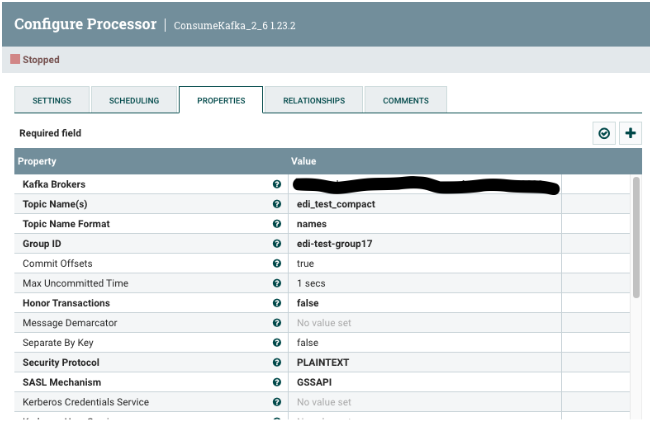Select the Kerberos Credentials Service property name

[85, 402]
